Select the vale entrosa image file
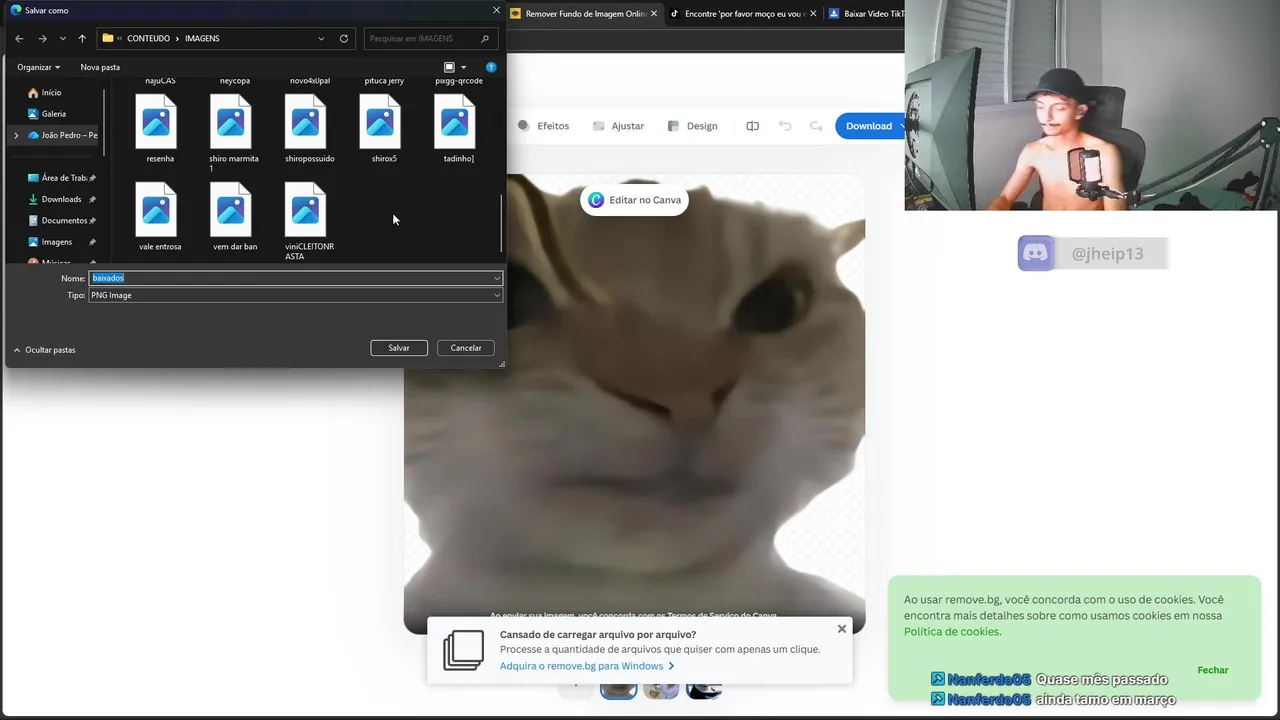1280x720 pixels. pyautogui.click(x=160, y=217)
